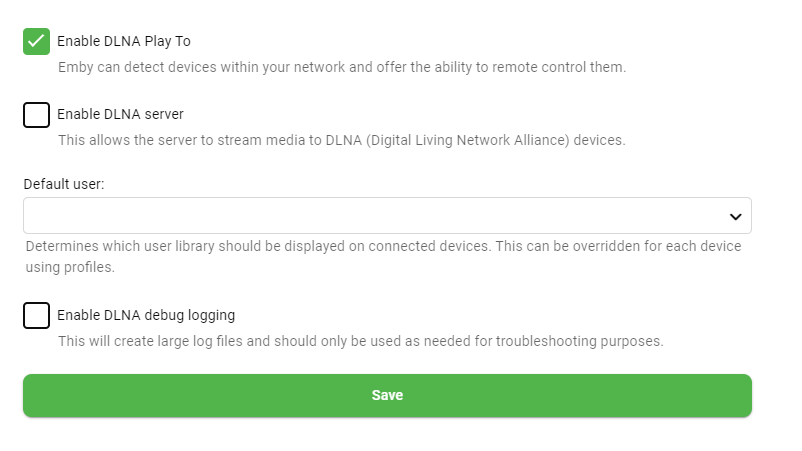Screen dimensions: 802x451
Task: Click the "Enable DLNA debug logging" label text
Action: 146,315
